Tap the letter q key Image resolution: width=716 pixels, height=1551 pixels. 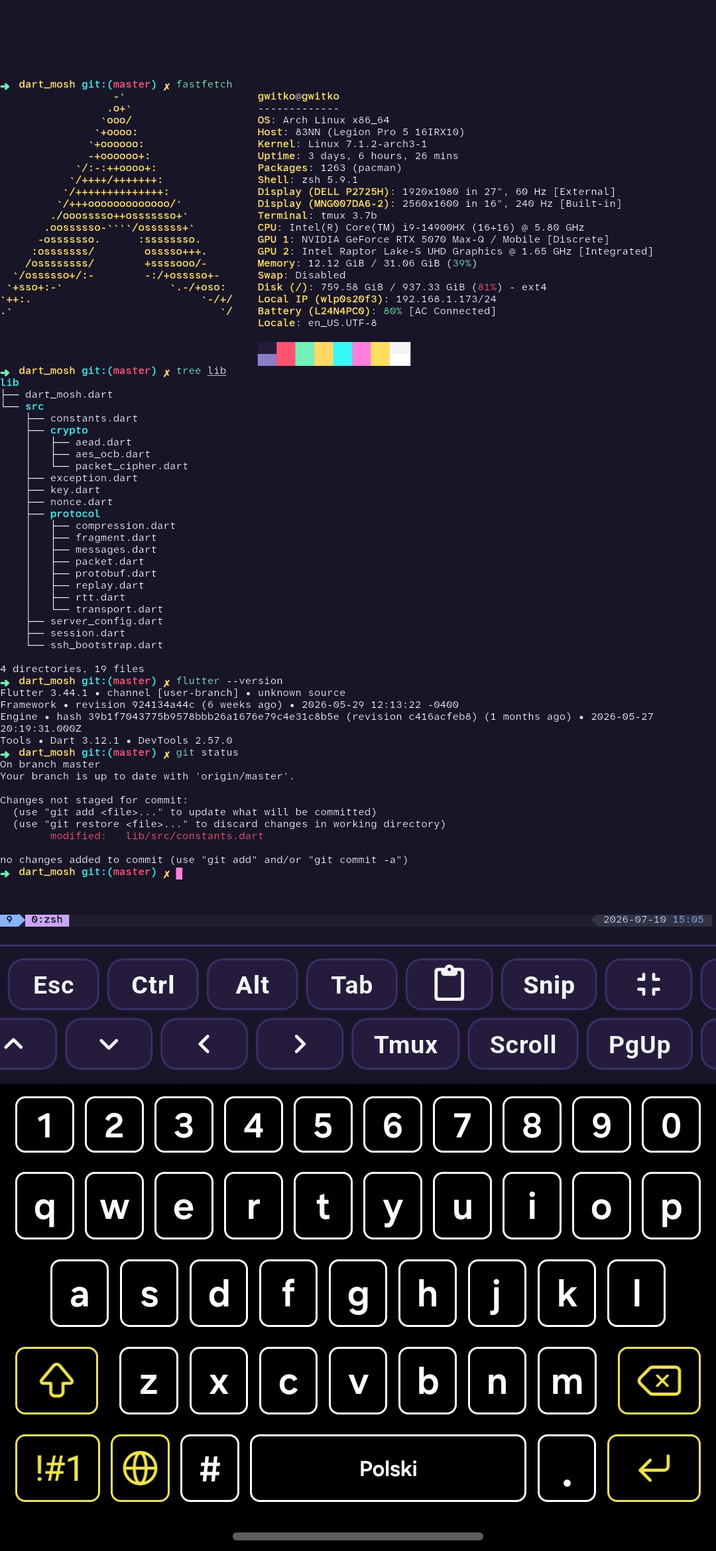[45, 1207]
